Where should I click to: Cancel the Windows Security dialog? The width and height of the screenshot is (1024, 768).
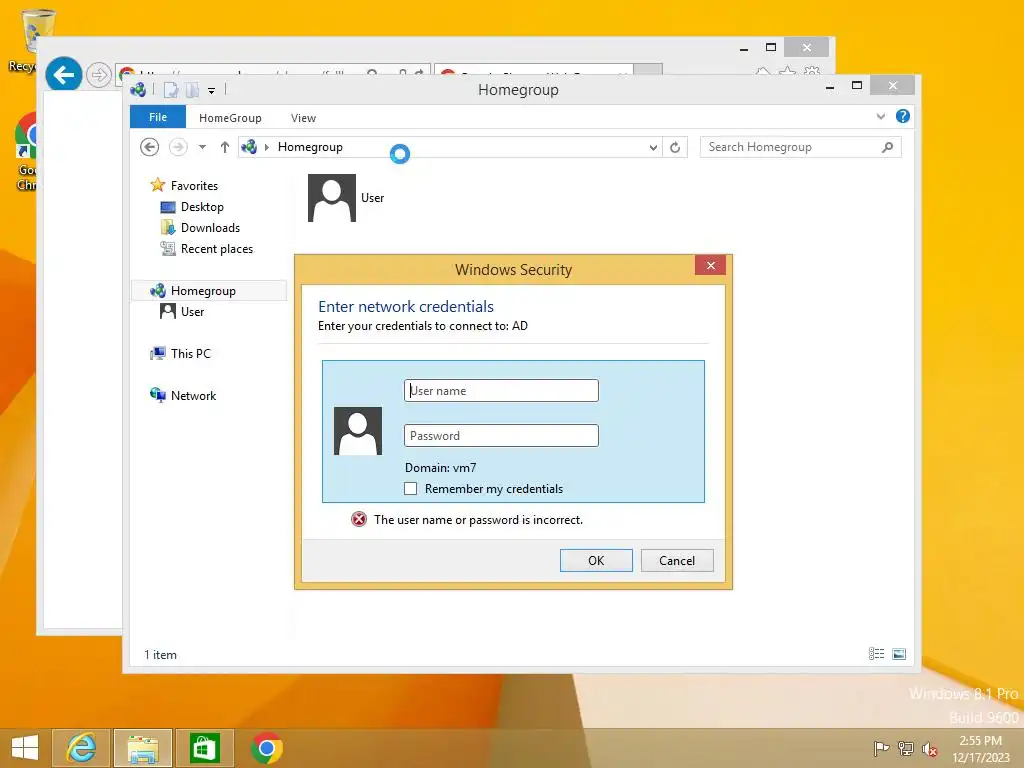[x=677, y=560]
